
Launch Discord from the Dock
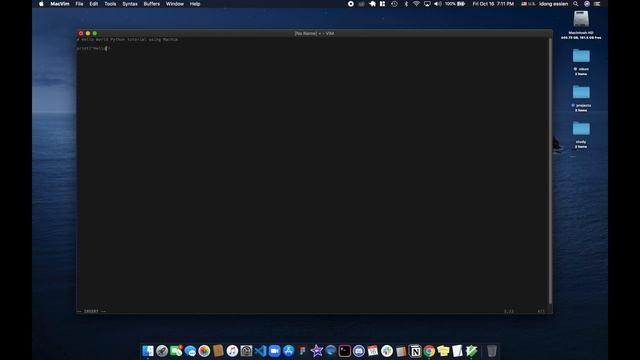click(x=359, y=351)
